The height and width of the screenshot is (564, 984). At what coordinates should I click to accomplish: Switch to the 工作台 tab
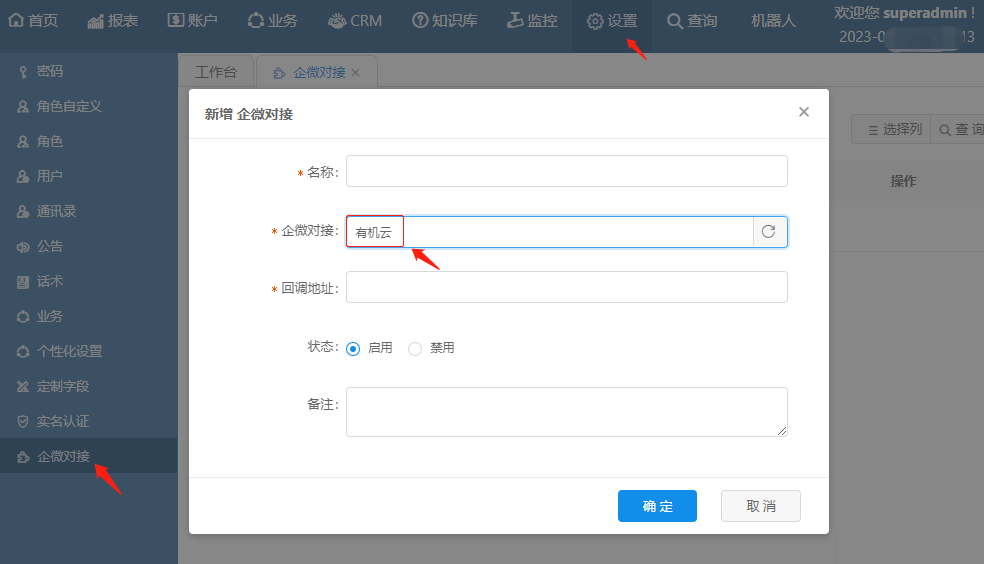coord(216,72)
